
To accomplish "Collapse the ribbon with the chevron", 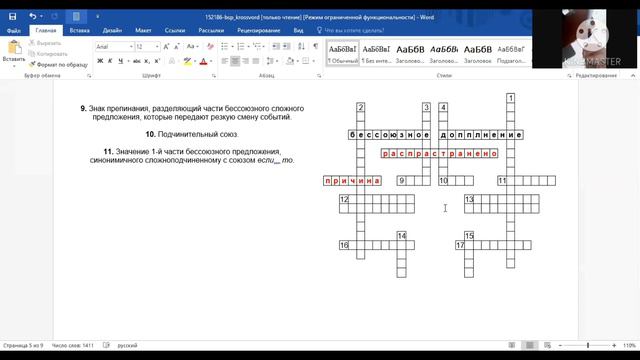I will pyautogui.click(x=633, y=76).
